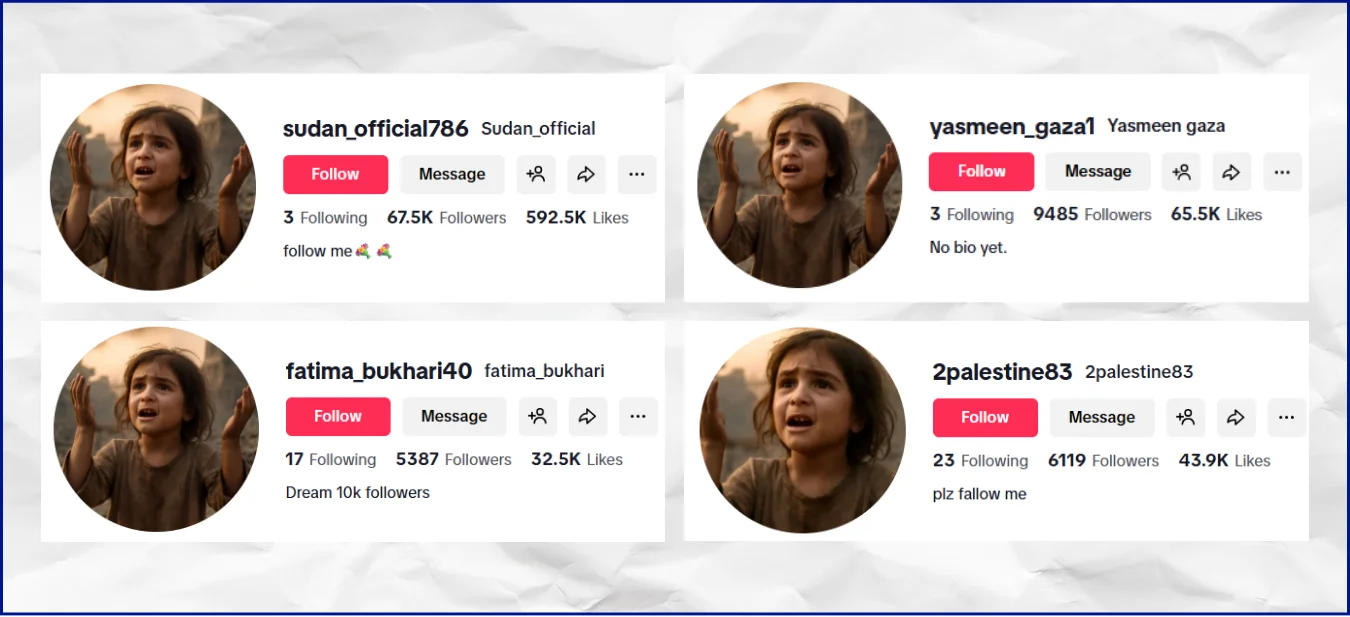Follow the yasmeen_gaza1 account
The width and height of the screenshot is (1350, 617).
click(x=981, y=172)
